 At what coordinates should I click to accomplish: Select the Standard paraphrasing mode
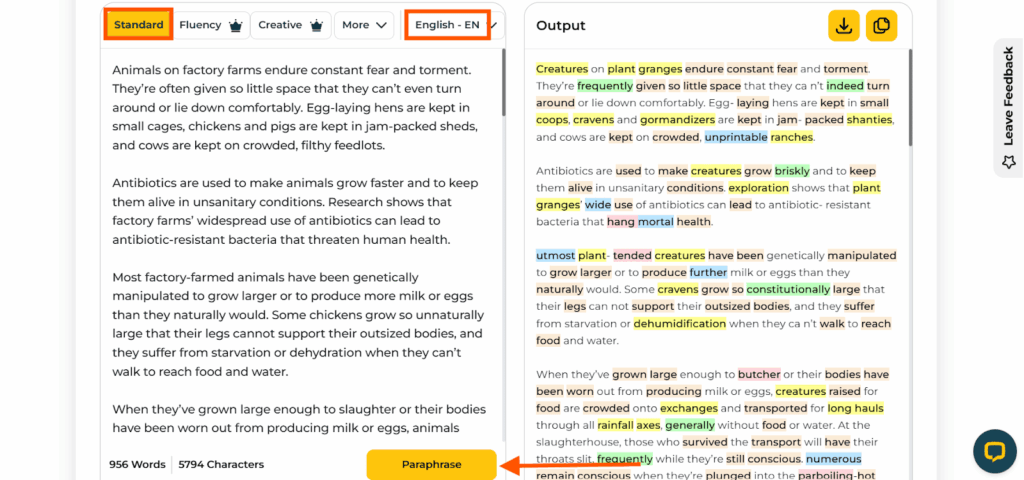point(138,25)
